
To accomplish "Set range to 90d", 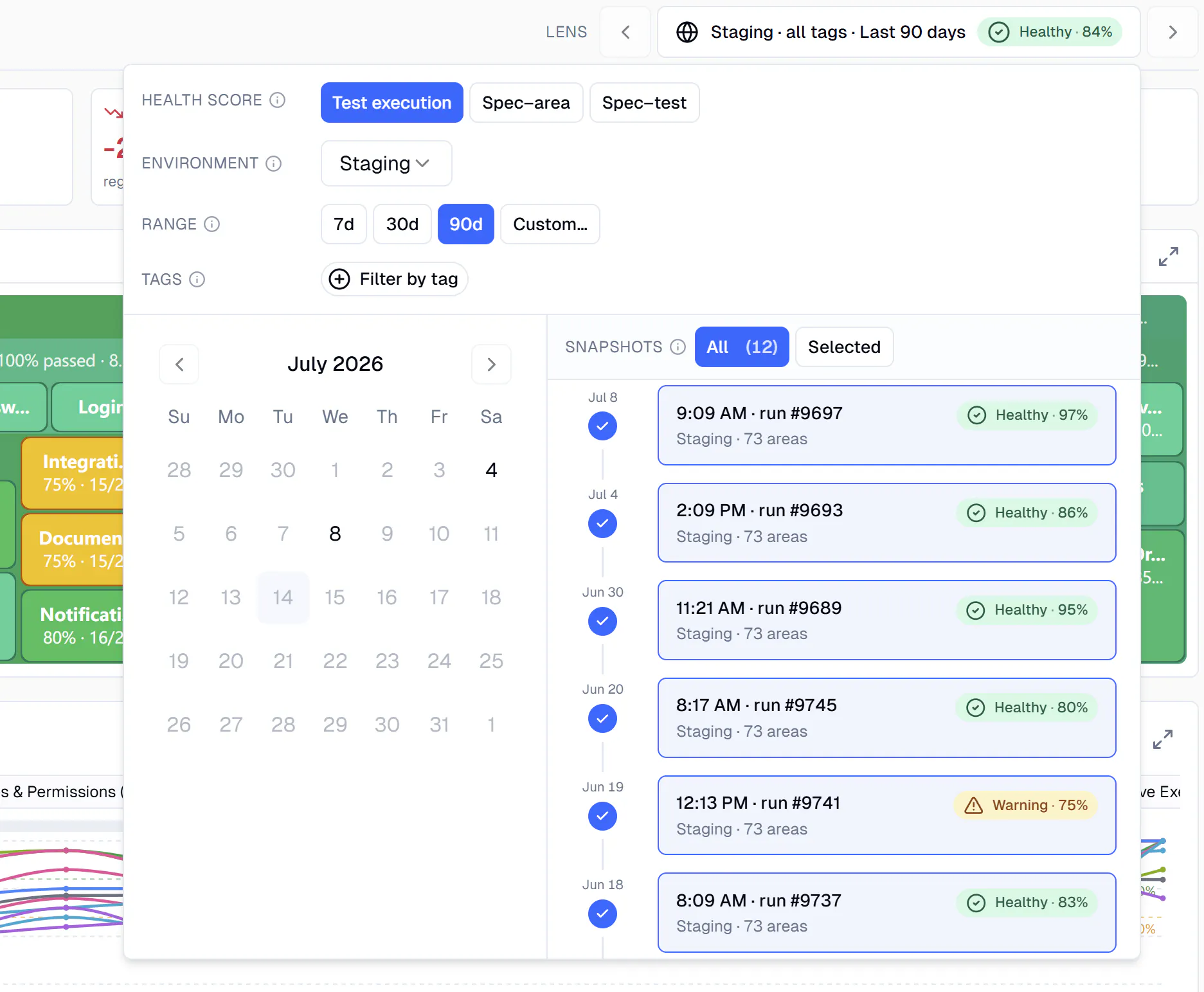I will click(466, 224).
